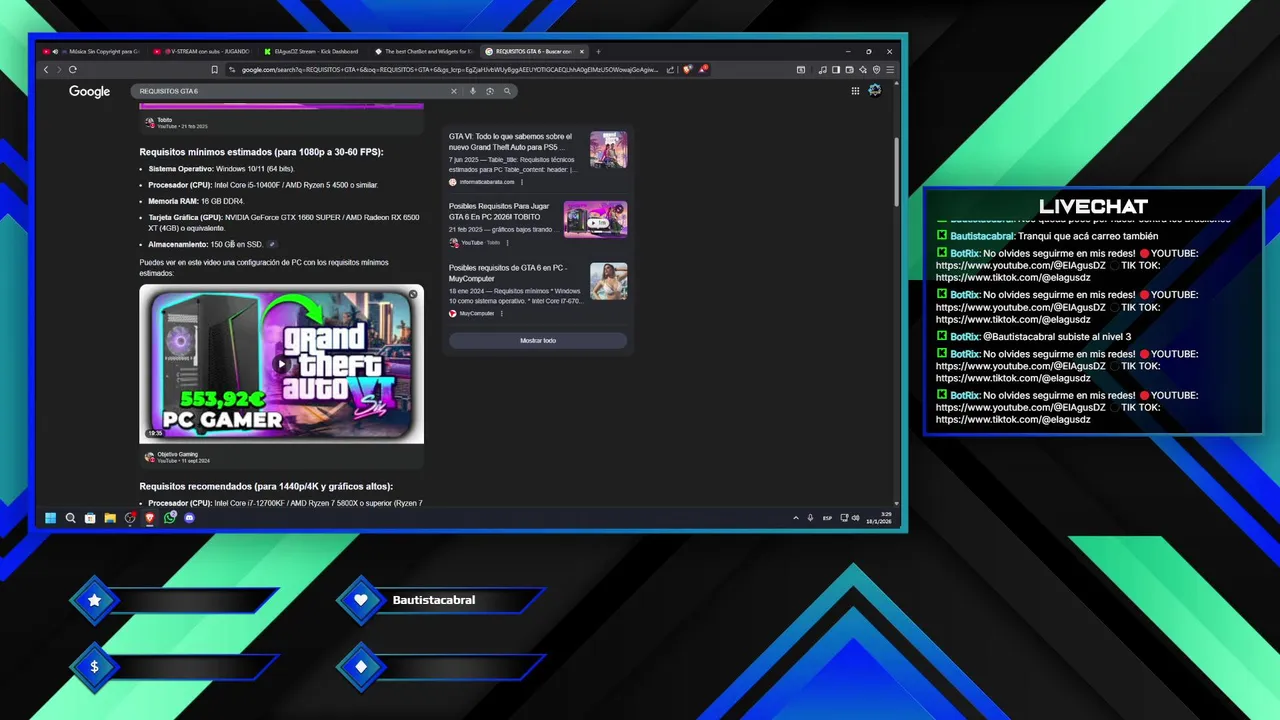Open more options for YouTube Tobito source
Image resolution: width=1280 pixels, height=720 pixels.
point(507,243)
